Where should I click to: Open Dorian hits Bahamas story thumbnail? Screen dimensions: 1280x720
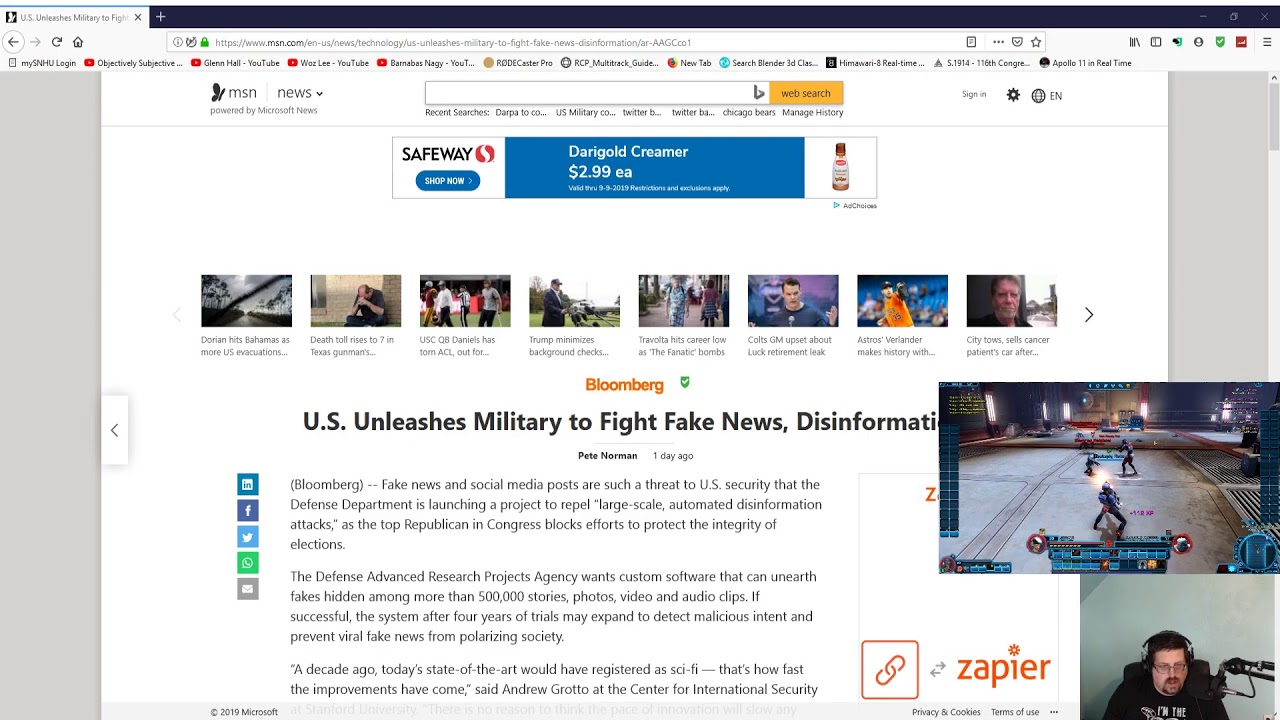[x=246, y=300]
